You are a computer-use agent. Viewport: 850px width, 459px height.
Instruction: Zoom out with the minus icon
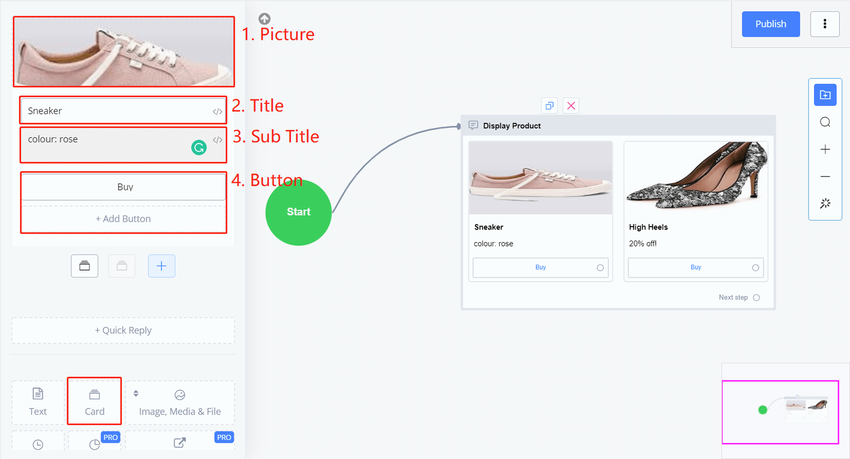(x=825, y=176)
